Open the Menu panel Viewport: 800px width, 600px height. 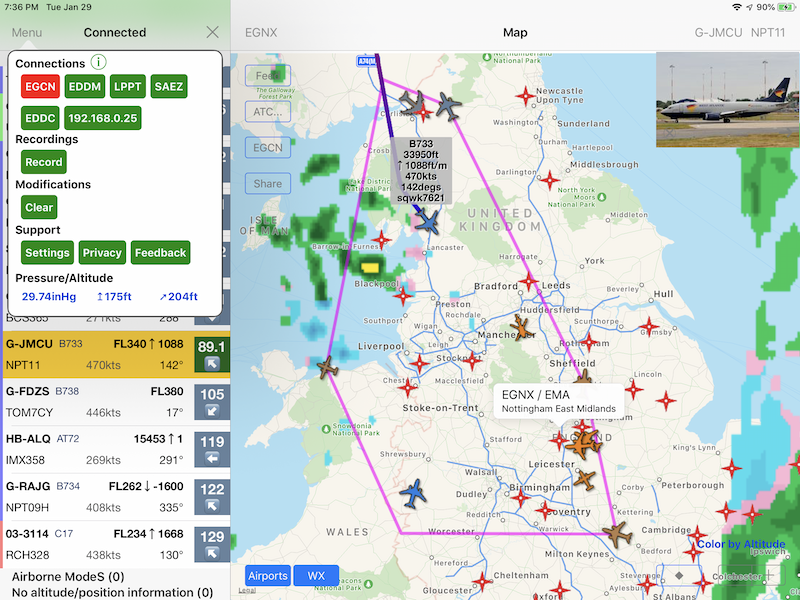coord(26,32)
